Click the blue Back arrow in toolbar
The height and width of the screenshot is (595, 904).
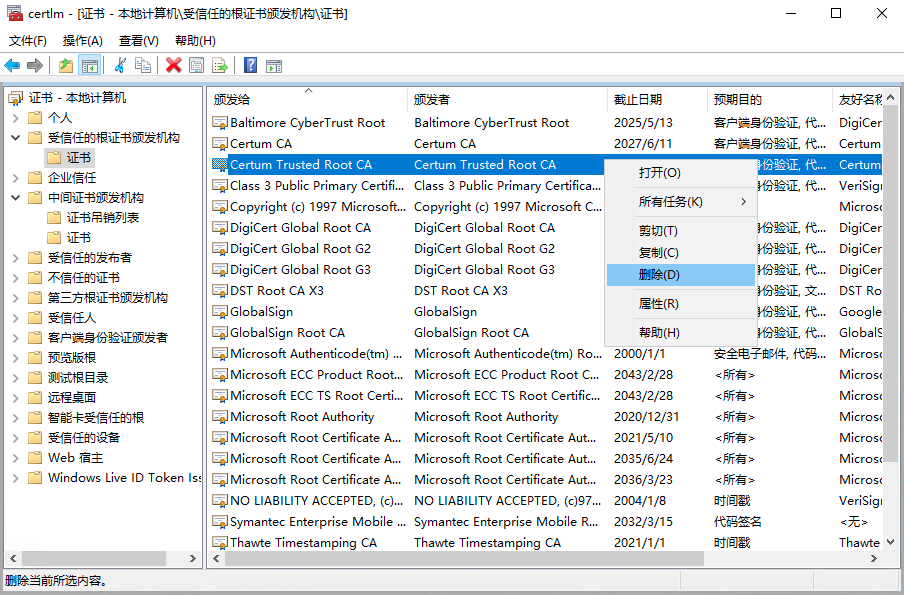pos(12,65)
